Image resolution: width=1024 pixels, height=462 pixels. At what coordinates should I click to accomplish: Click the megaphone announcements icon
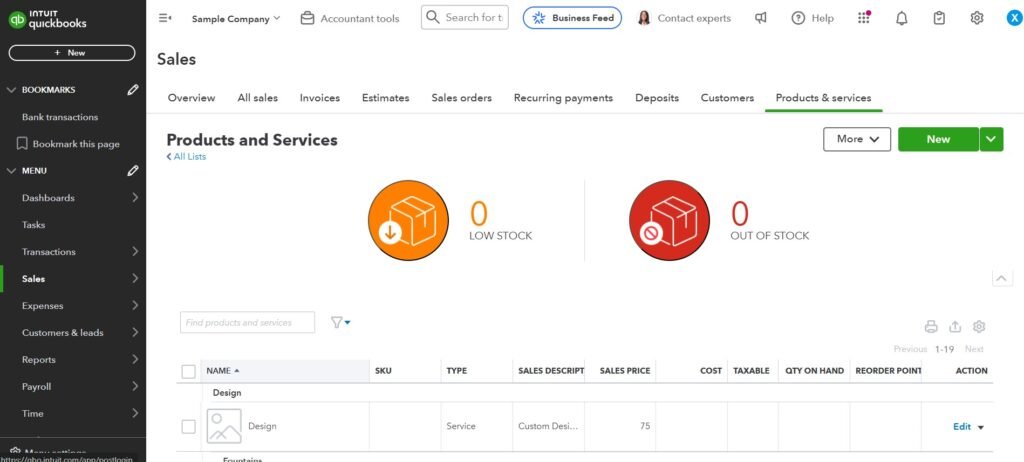click(x=761, y=18)
